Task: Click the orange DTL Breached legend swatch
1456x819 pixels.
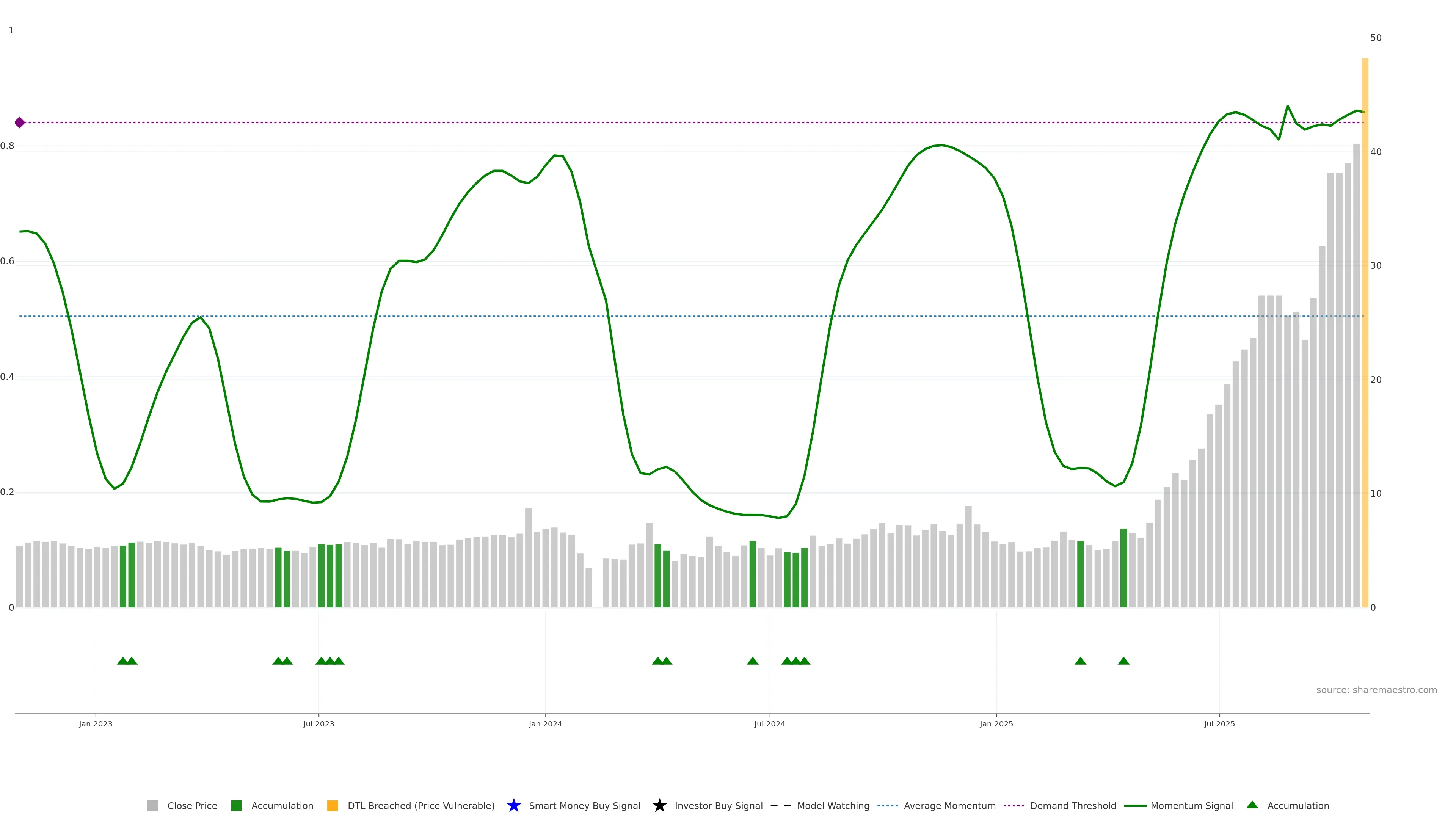Action: tap(333, 805)
